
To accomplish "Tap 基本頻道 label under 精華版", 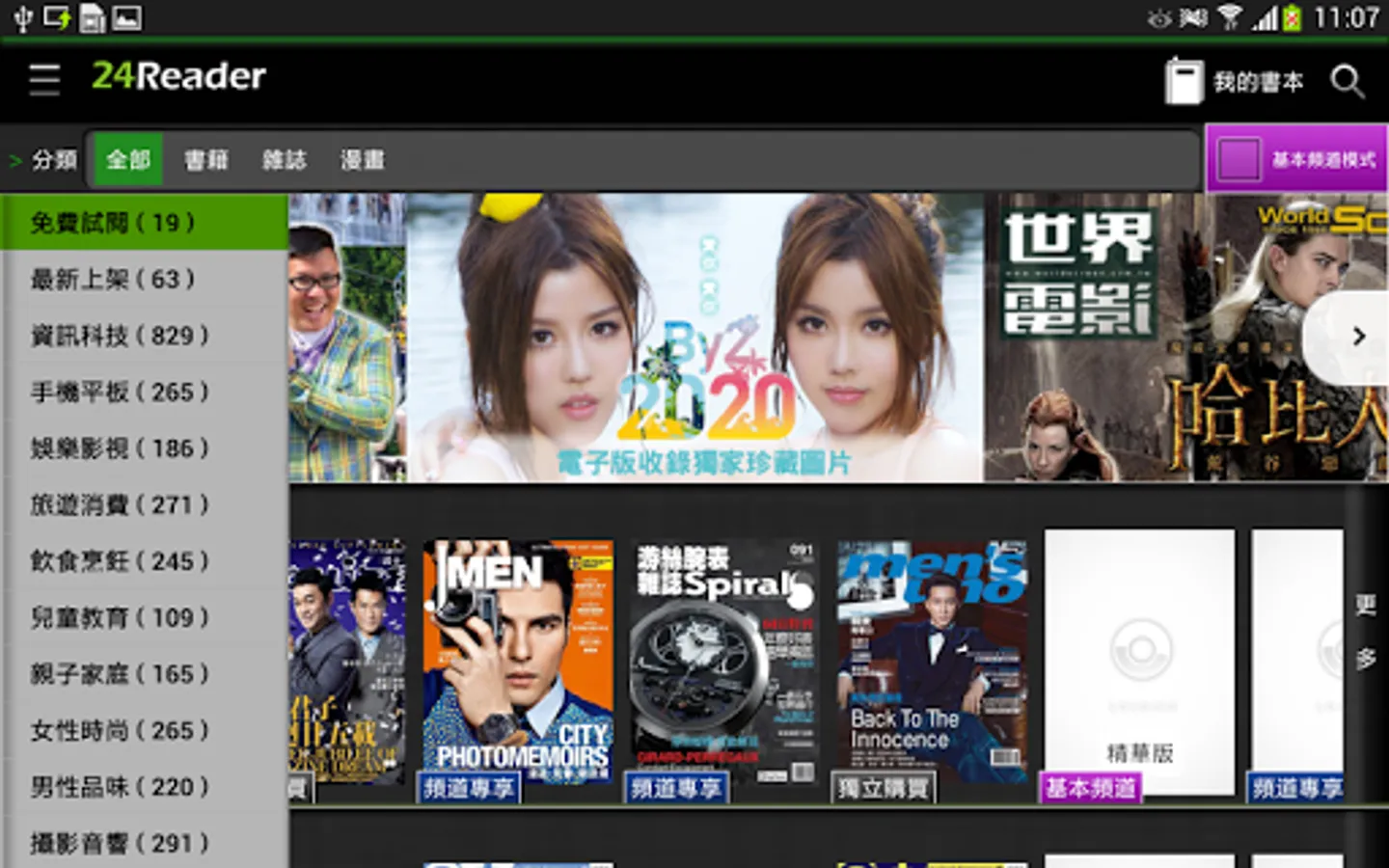I will (1090, 788).
